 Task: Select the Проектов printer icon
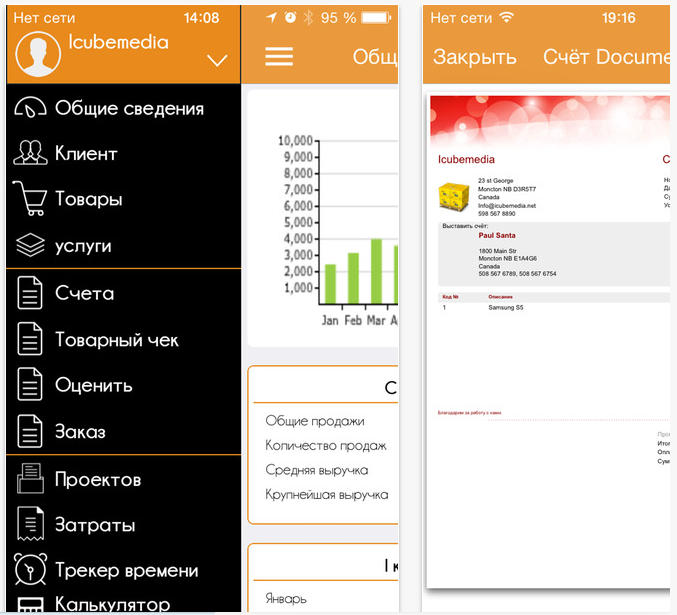(31, 480)
